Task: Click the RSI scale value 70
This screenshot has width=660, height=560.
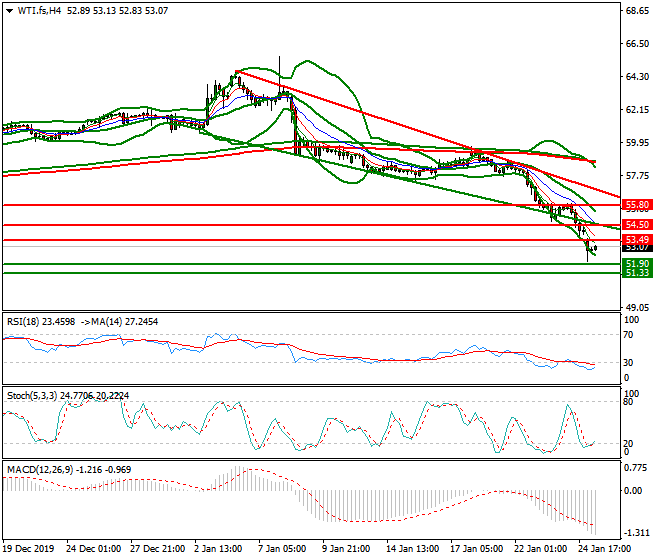Action: [x=628, y=335]
